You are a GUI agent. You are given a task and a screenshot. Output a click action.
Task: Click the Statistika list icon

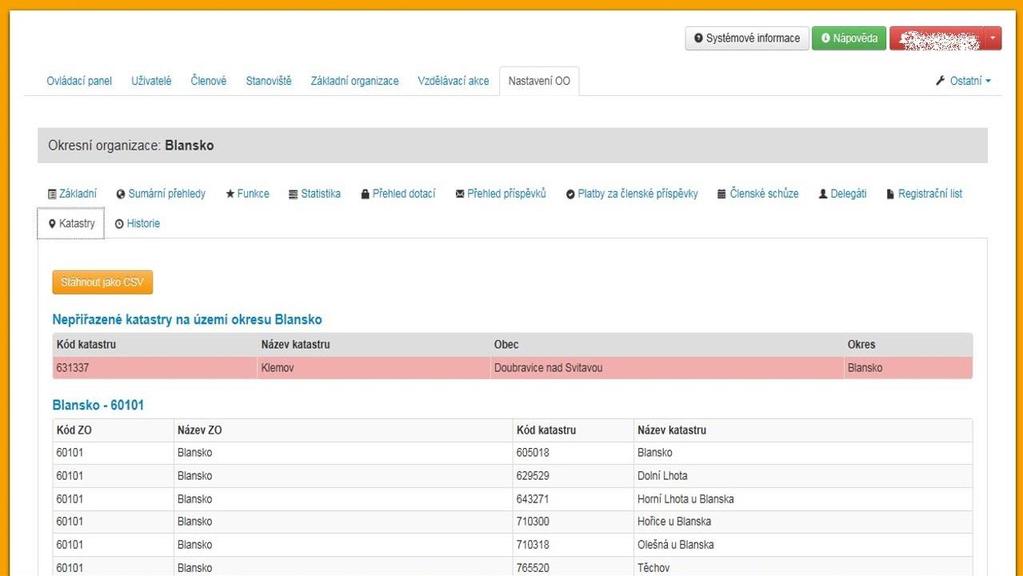coord(294,194)
